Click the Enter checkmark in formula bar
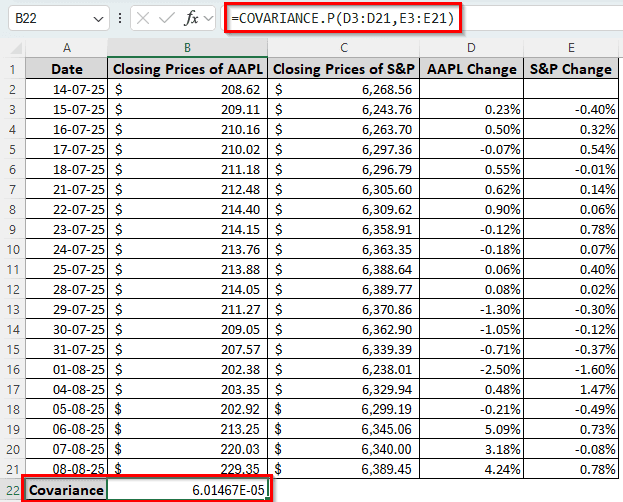The width and height of the screenshot is (623, 502). [x=167, y=19]
